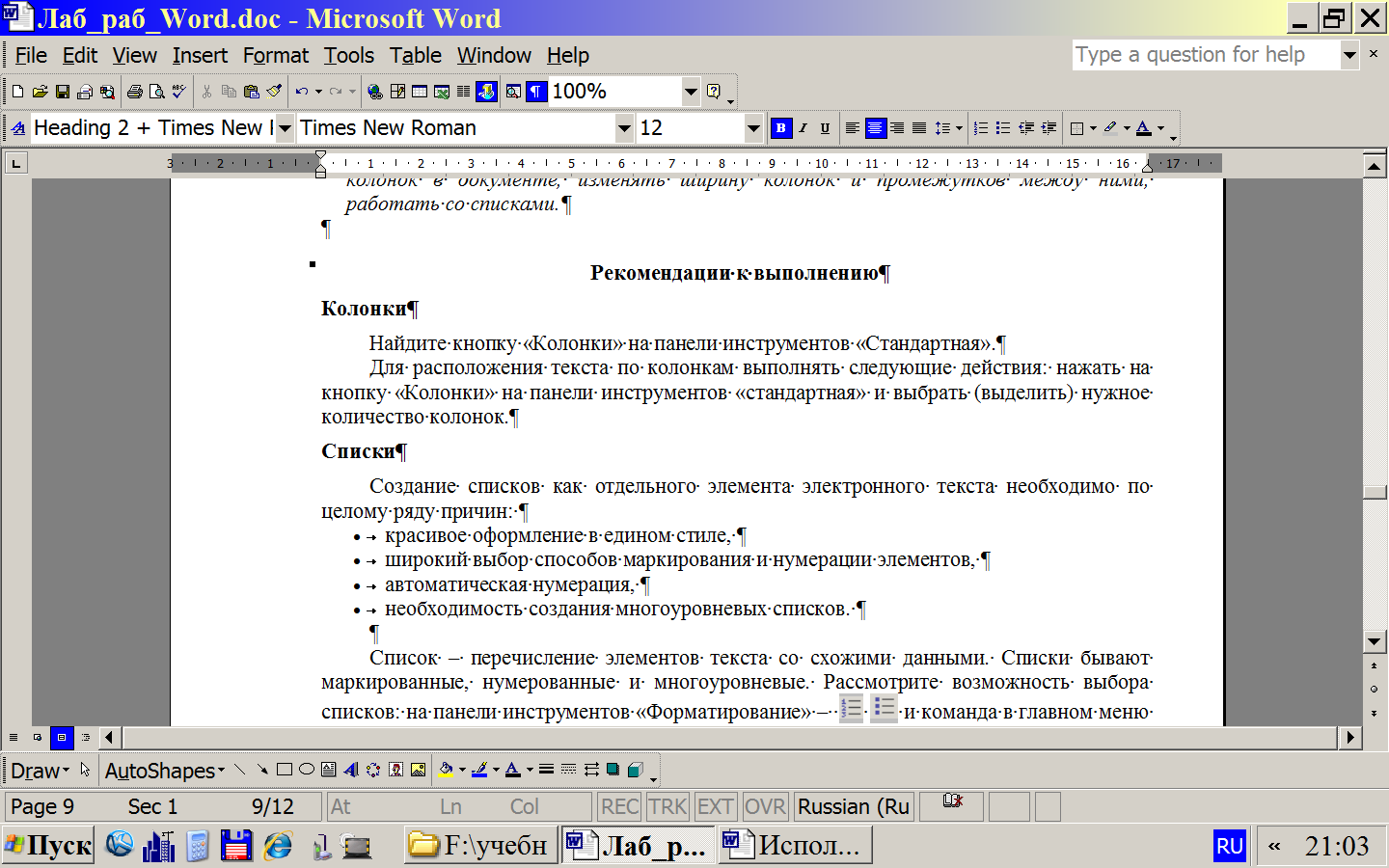The height and width of the screenshot is (868, 1389).
Task: Insert WordArt from the Drawing toolbar
Action: pyautogui.click(x=350, y=770)
